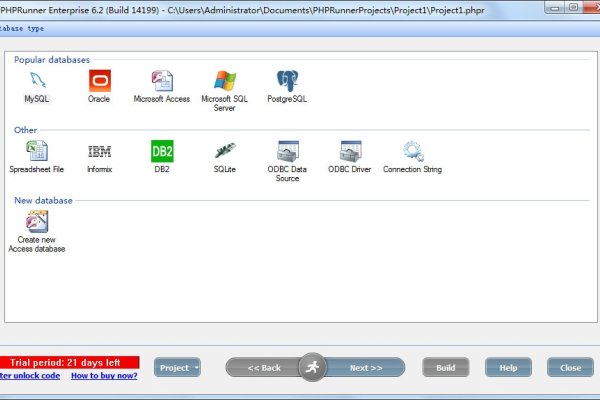Image resolution: width=600 pixels, height=400 pixels.
Task: Open Help from the bottom bar
Action: tap(508, 368)
